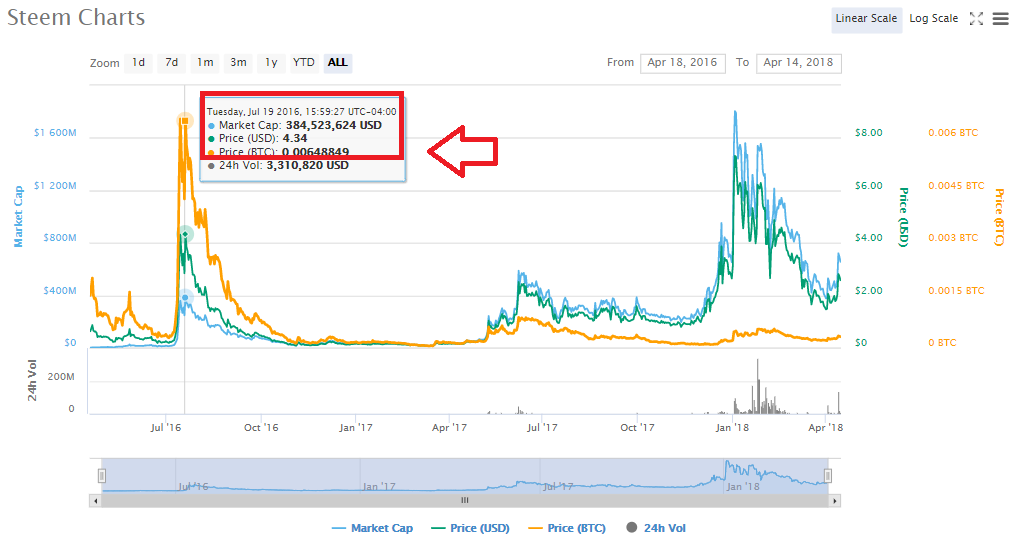This screenshot has height=542, width=1016.
Task: Click the vertical Market Cap axis title
Action: point(18,217)
